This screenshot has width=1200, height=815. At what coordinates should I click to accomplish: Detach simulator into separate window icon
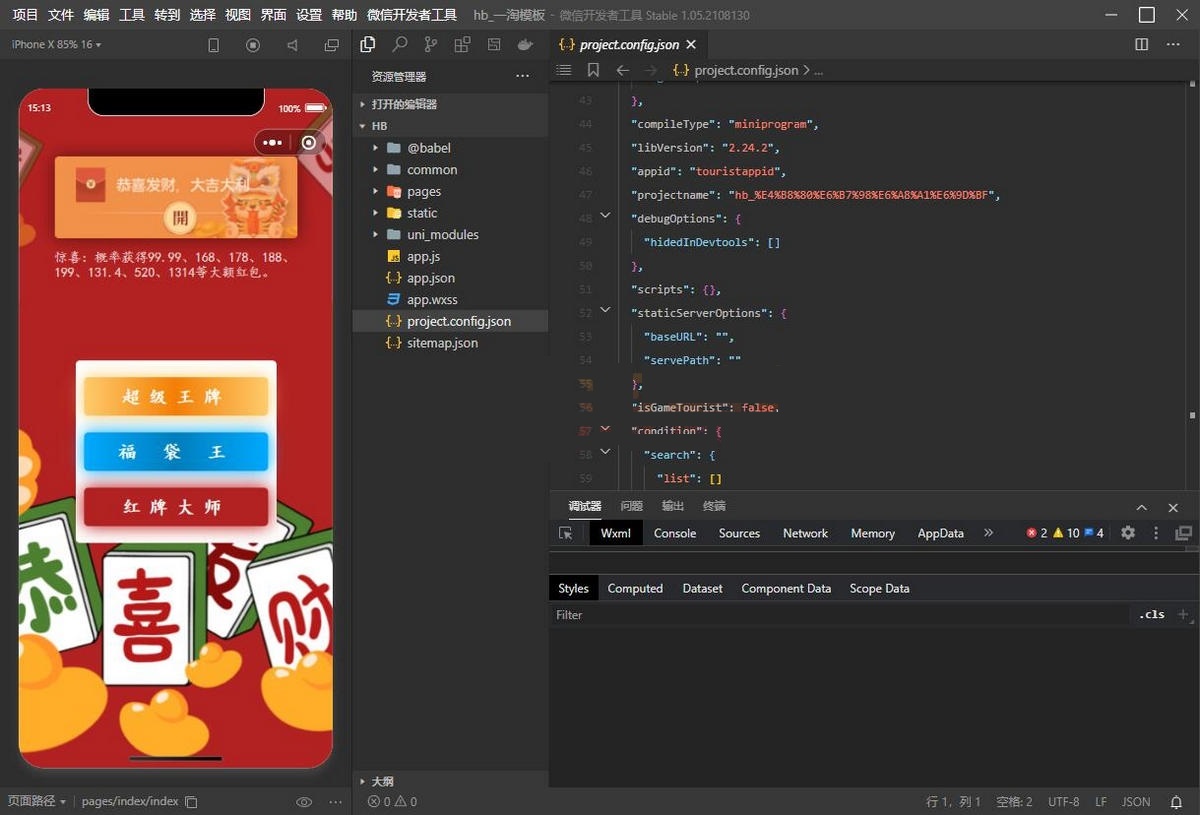click(332, 45)
